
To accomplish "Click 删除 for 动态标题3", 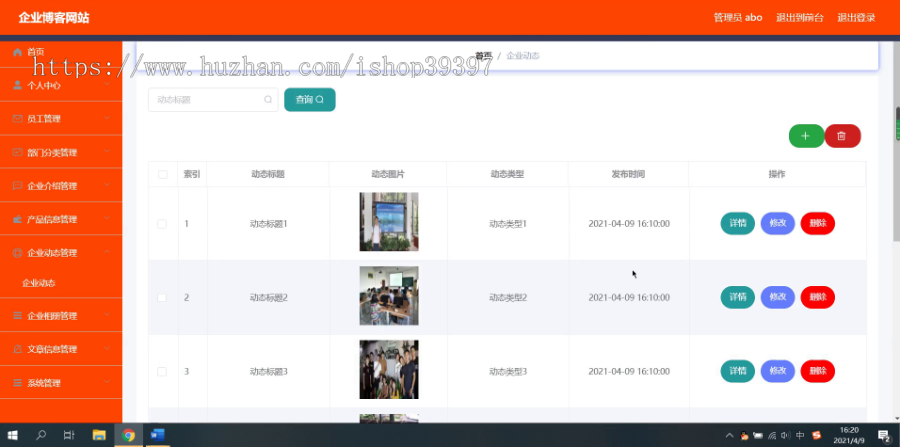I will [818, 371].
